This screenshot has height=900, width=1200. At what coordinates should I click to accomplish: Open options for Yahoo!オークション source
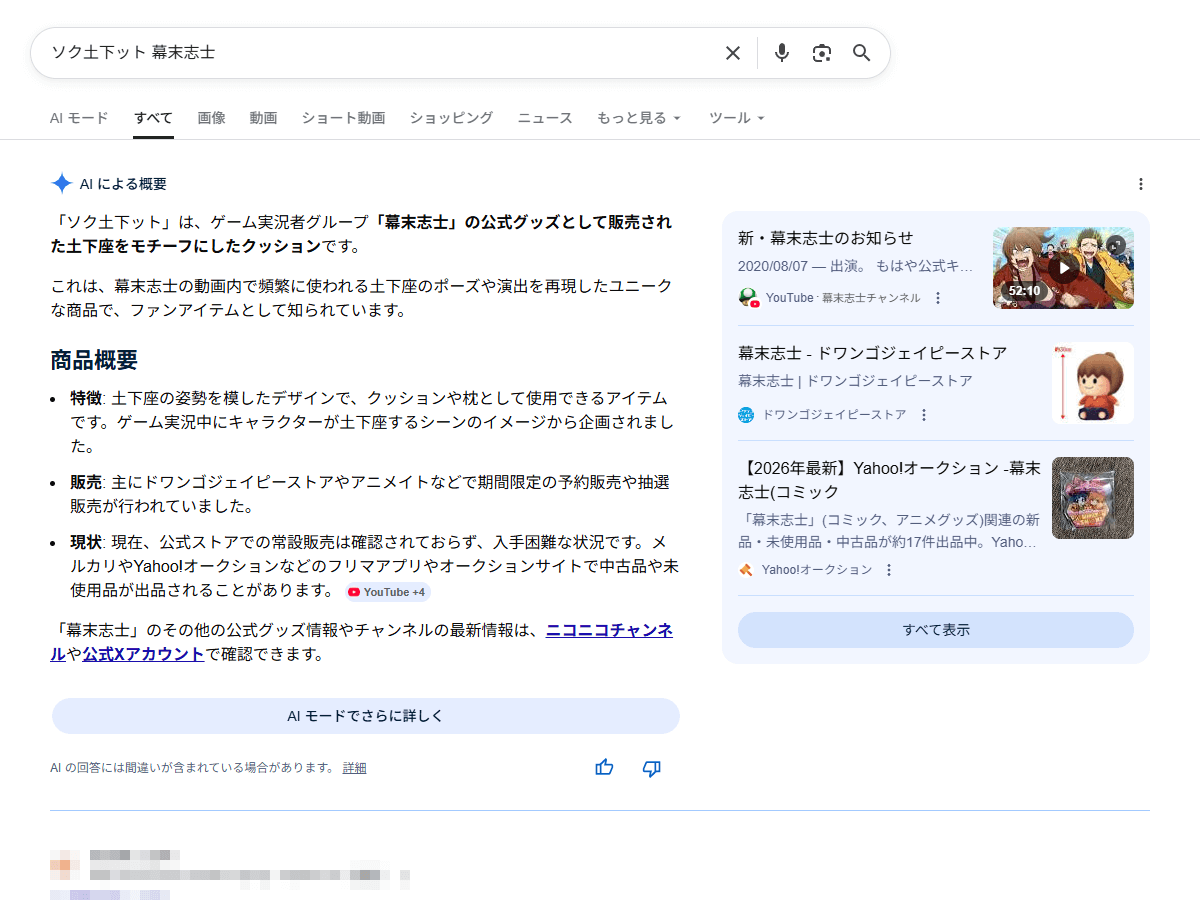point(889,570)
